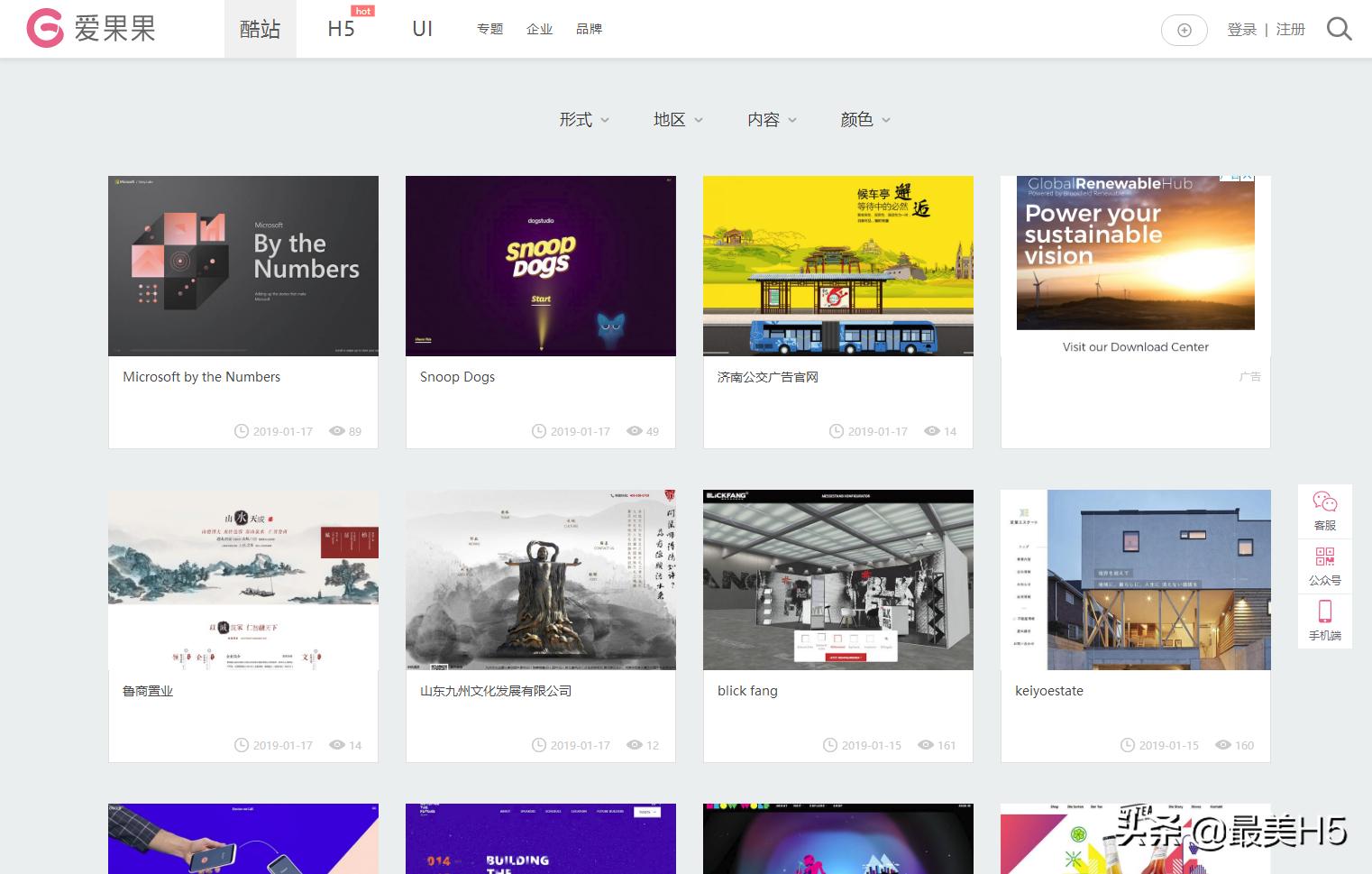
Task: Open the 手机端 mobile icon
Action: click(x=1324, y=621)
